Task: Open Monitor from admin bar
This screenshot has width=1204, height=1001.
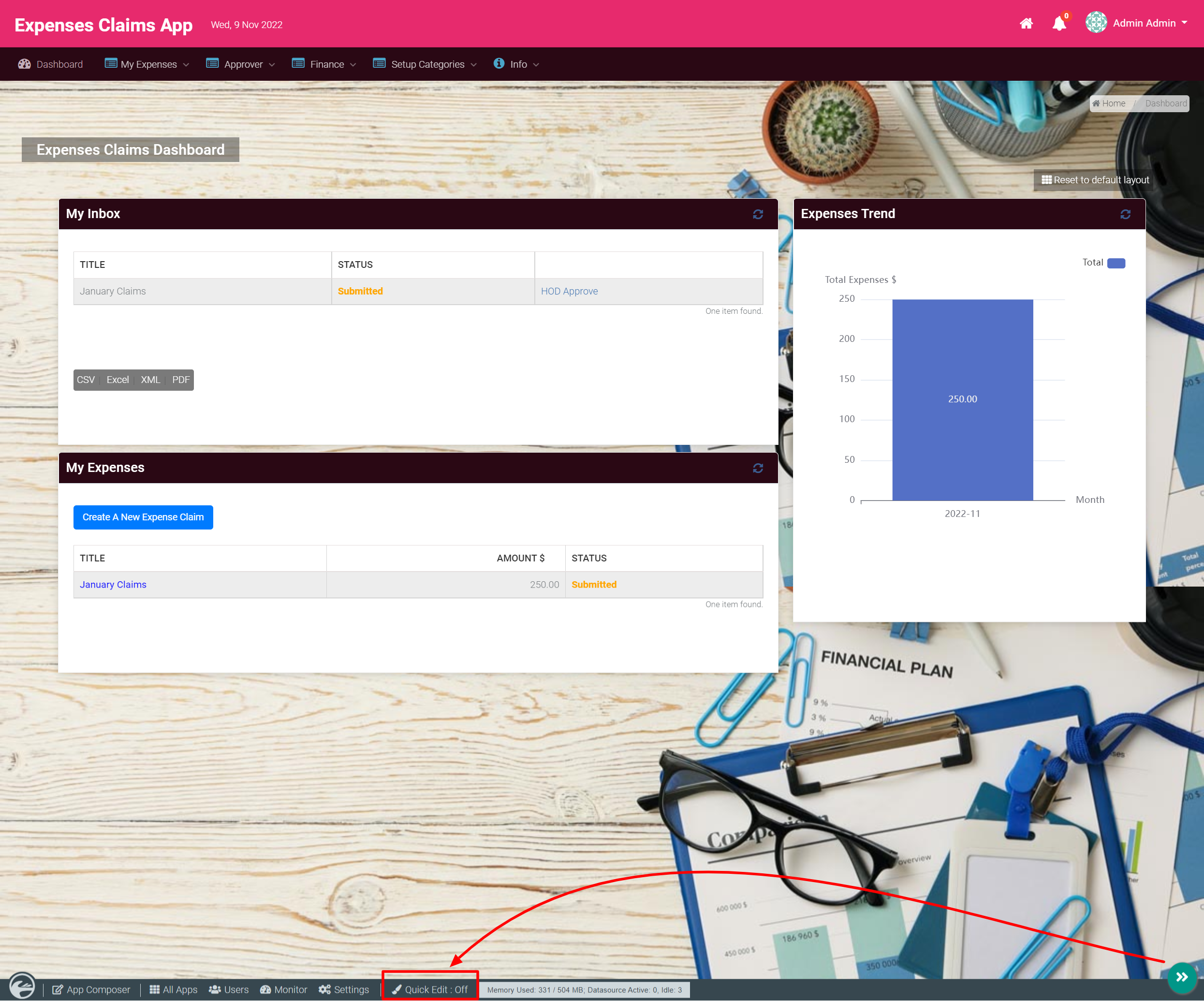Action: click(x=284, y=989)
